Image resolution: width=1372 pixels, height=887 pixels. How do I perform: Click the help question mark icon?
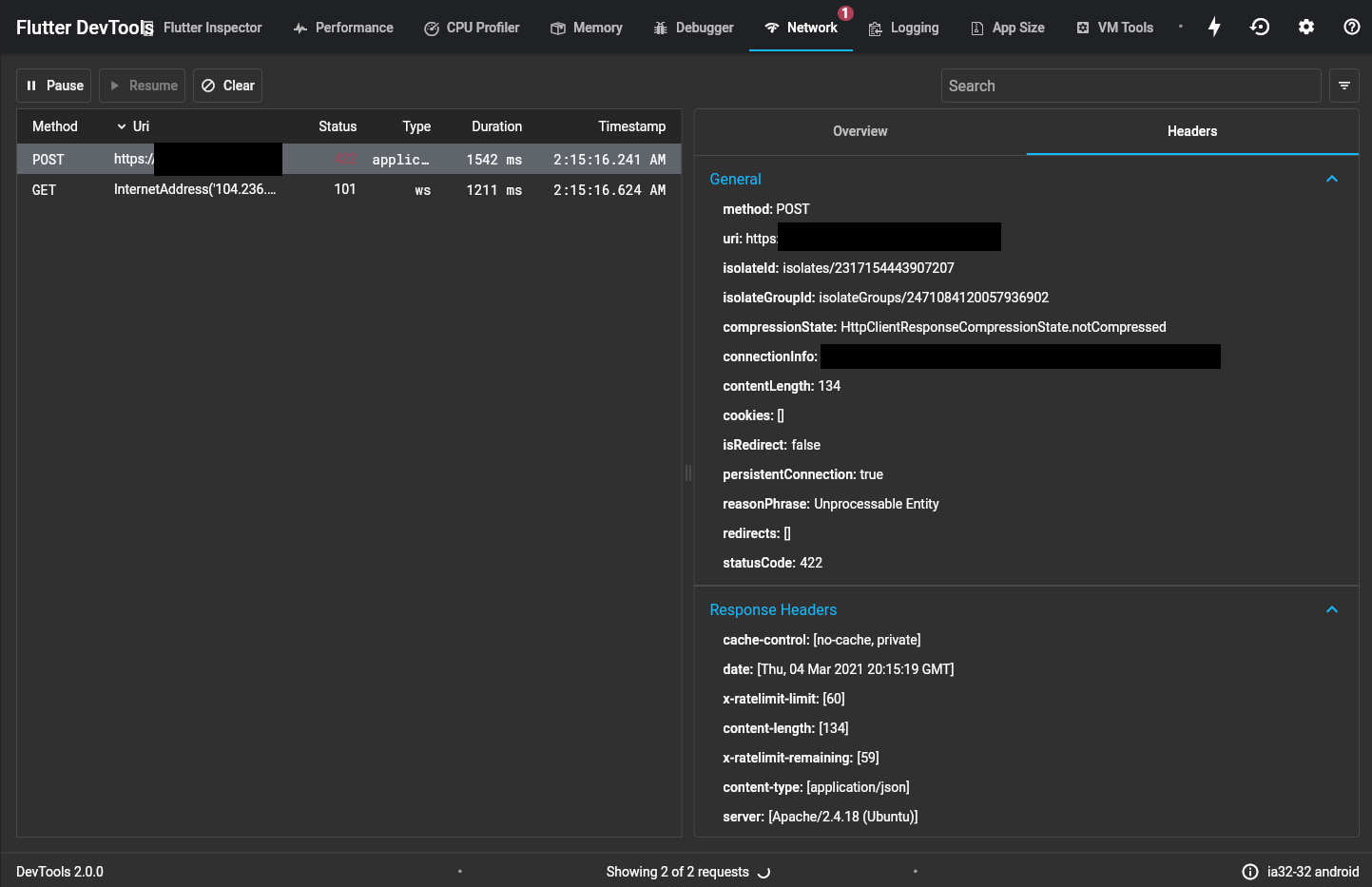click(x=1351, y=27)
